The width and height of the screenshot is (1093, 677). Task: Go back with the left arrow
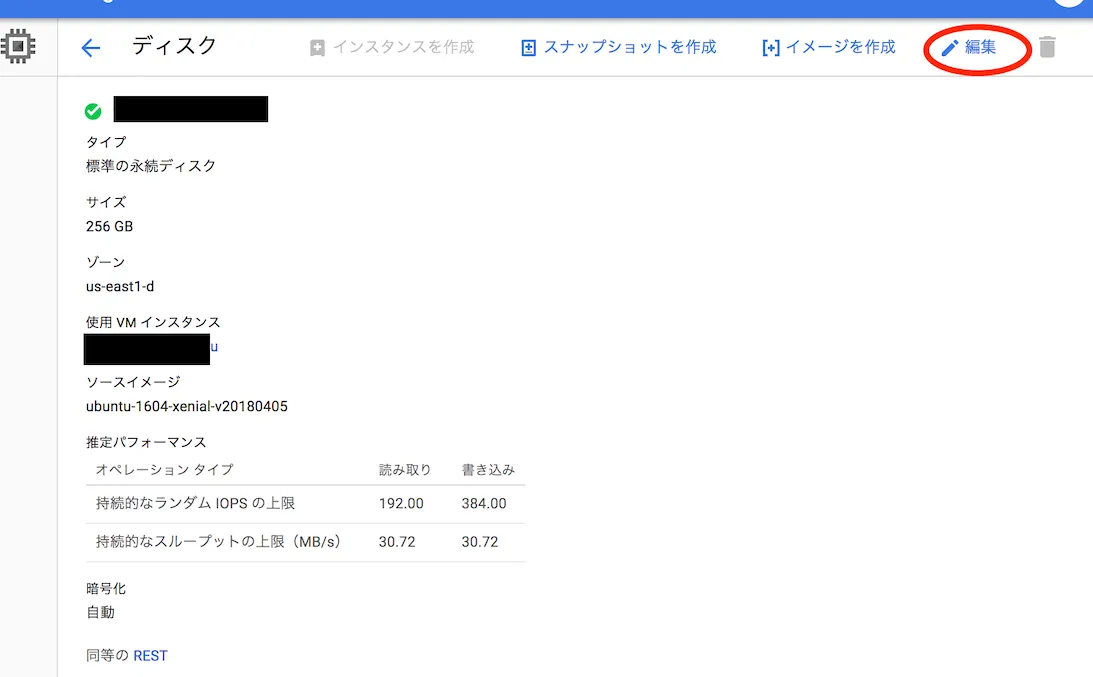[x=91, y=47]
